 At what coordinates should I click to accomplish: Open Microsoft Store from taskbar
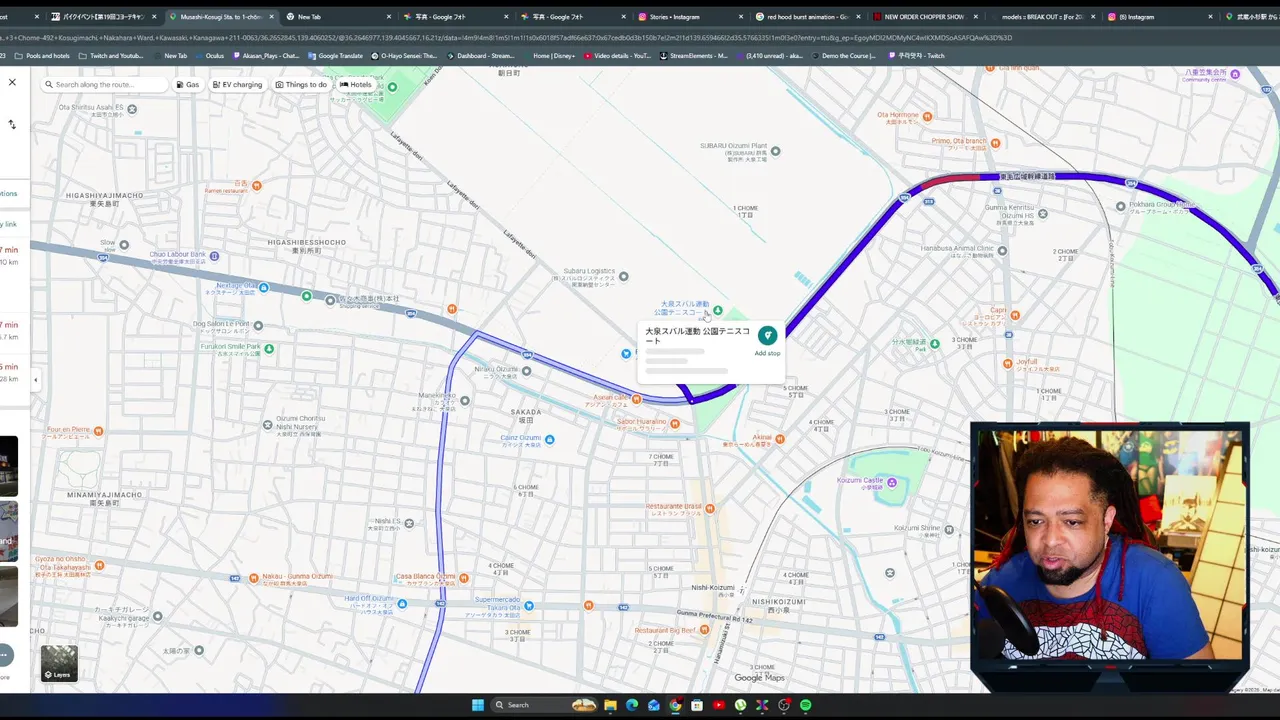tap(697, 705)
